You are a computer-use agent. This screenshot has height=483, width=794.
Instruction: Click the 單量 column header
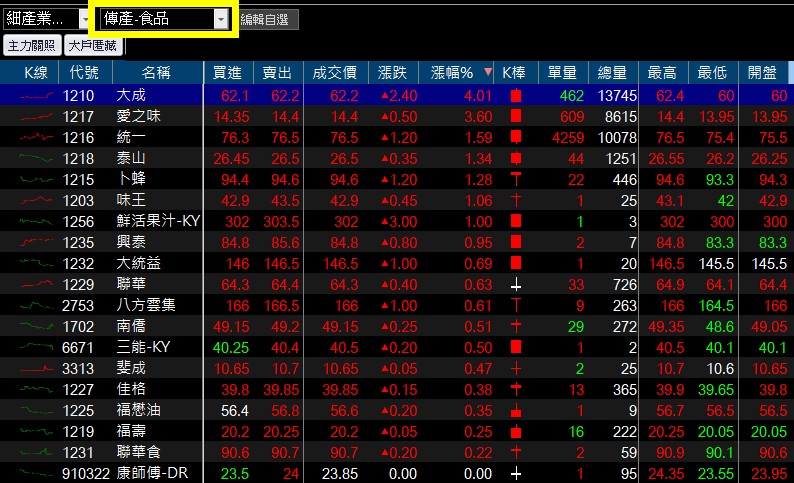[x=563, y=73]
